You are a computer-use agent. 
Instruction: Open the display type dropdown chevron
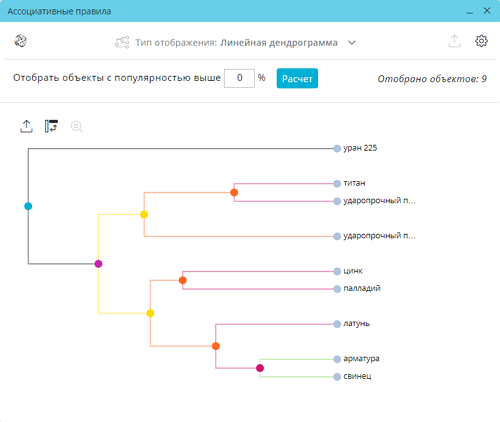click(352, 43)
